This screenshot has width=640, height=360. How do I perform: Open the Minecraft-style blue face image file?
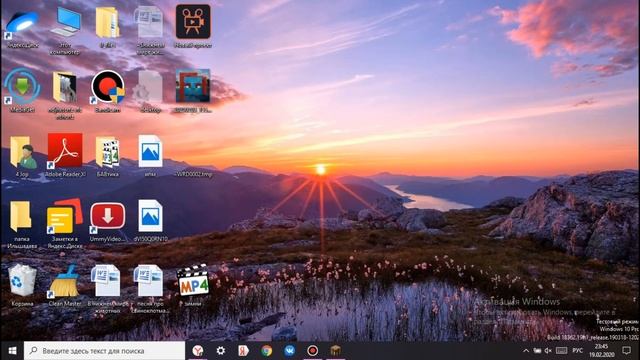193,86
